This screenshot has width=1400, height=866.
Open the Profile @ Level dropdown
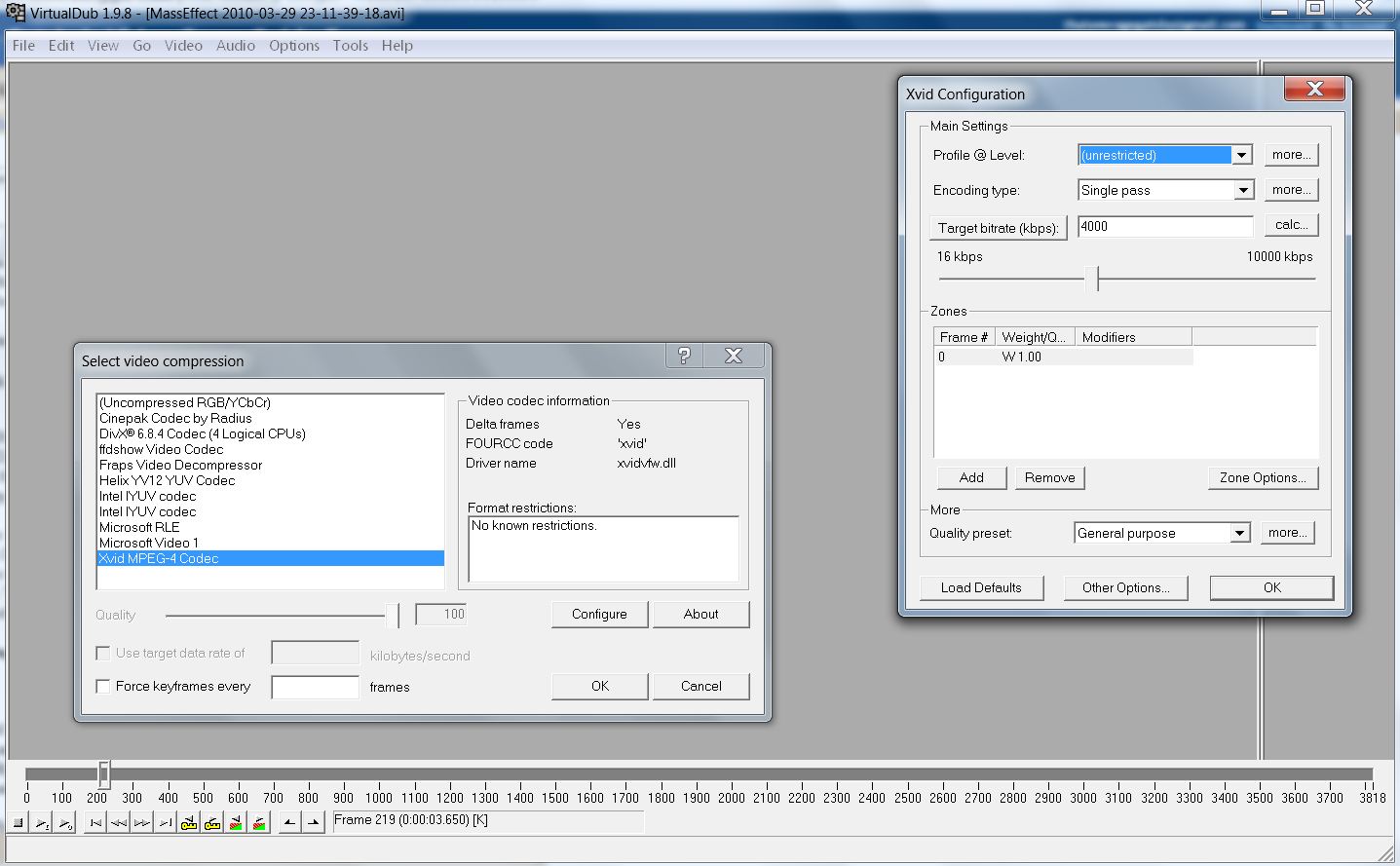tap(1242, 155)
